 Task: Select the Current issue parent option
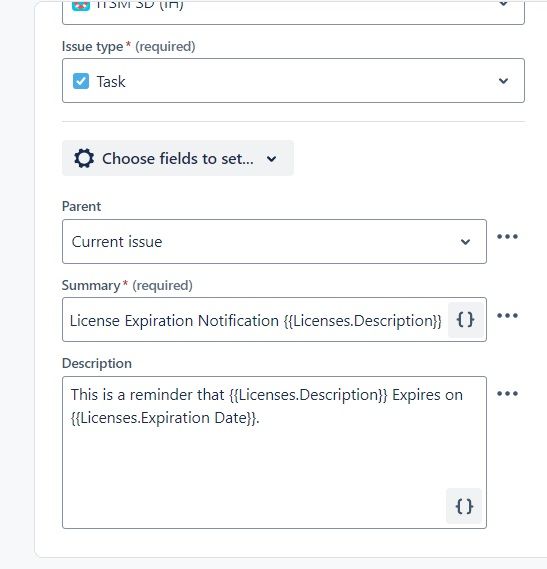point(274,241)
